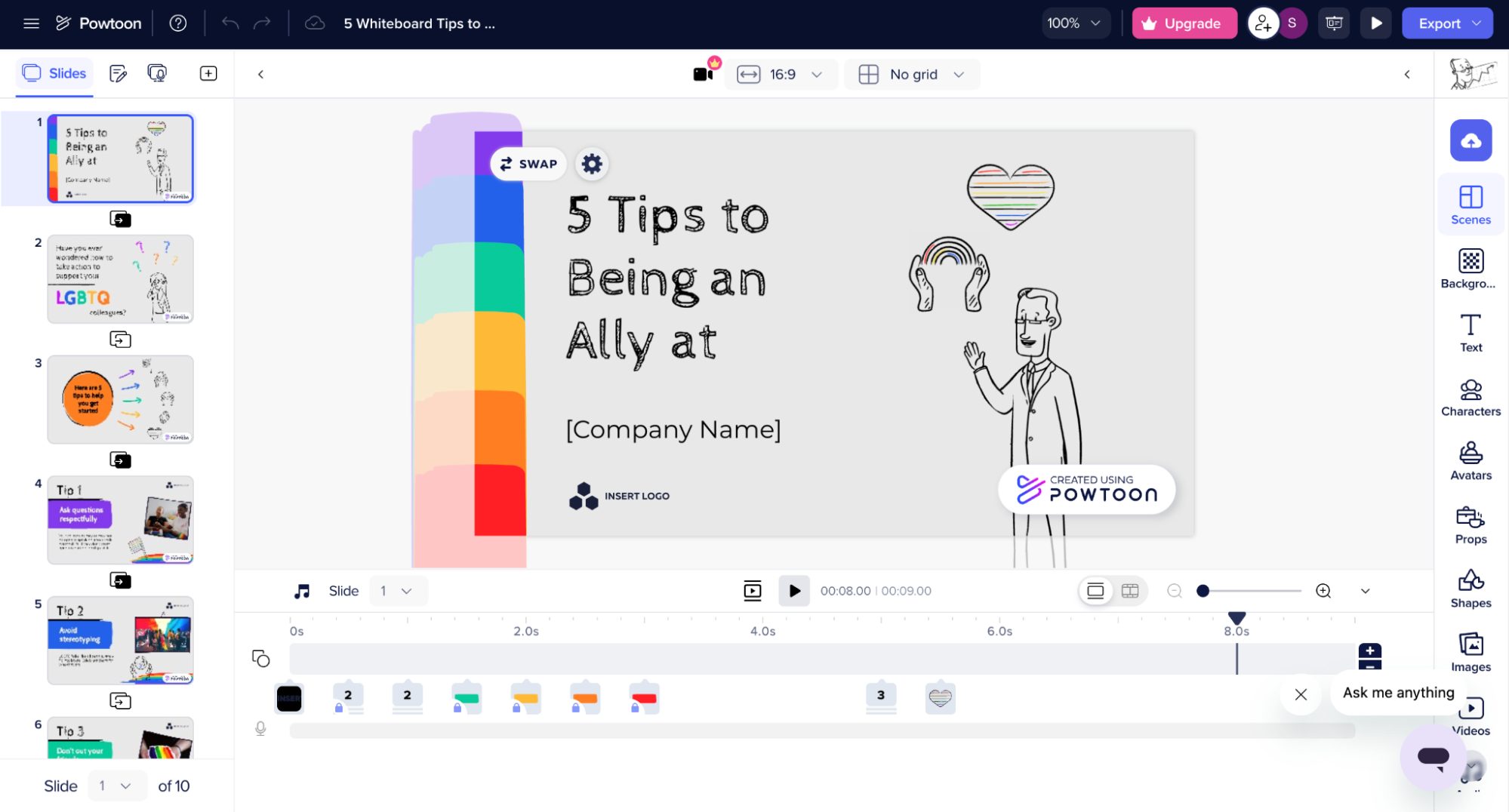The image size is (1509, 812).
Task: Add or remove slide time with the plus-minus control
Action: coord(1369,657)
